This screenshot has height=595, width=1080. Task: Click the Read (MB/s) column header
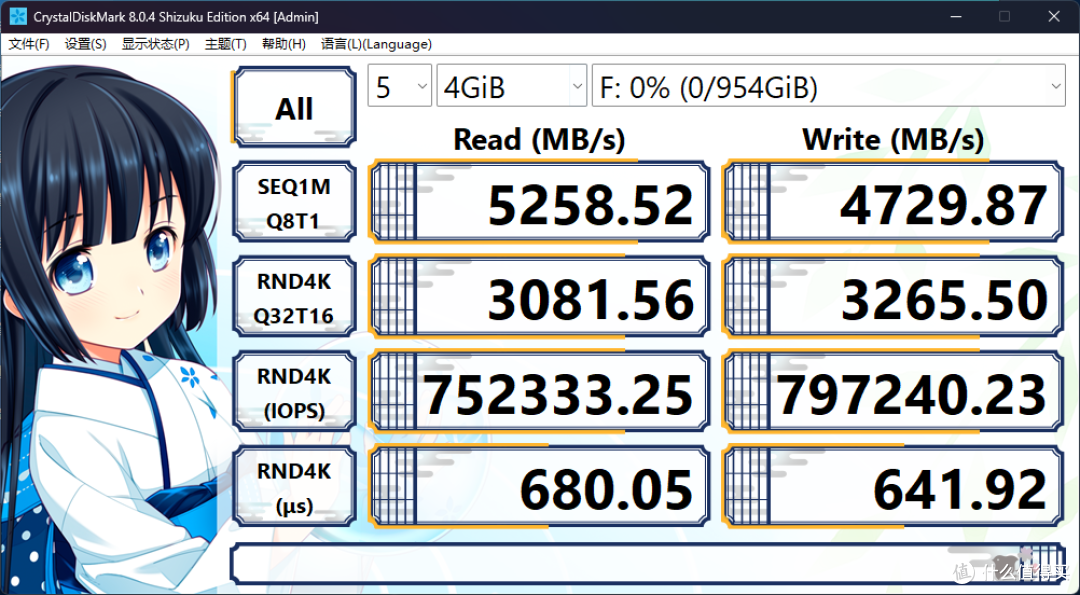click(539, 140)
